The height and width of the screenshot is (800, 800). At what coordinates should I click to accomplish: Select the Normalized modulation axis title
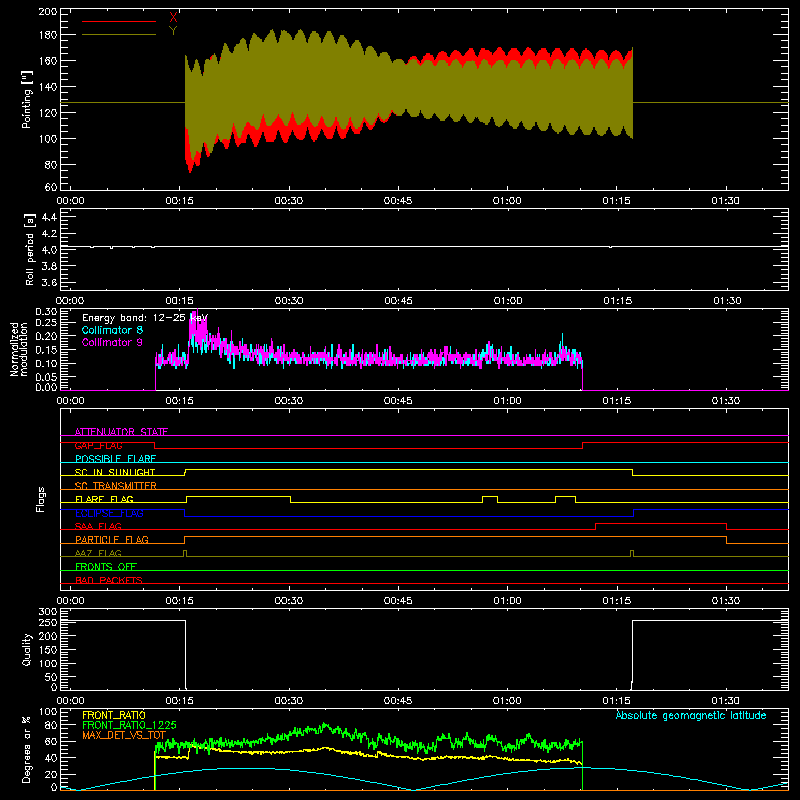(19, 349)
